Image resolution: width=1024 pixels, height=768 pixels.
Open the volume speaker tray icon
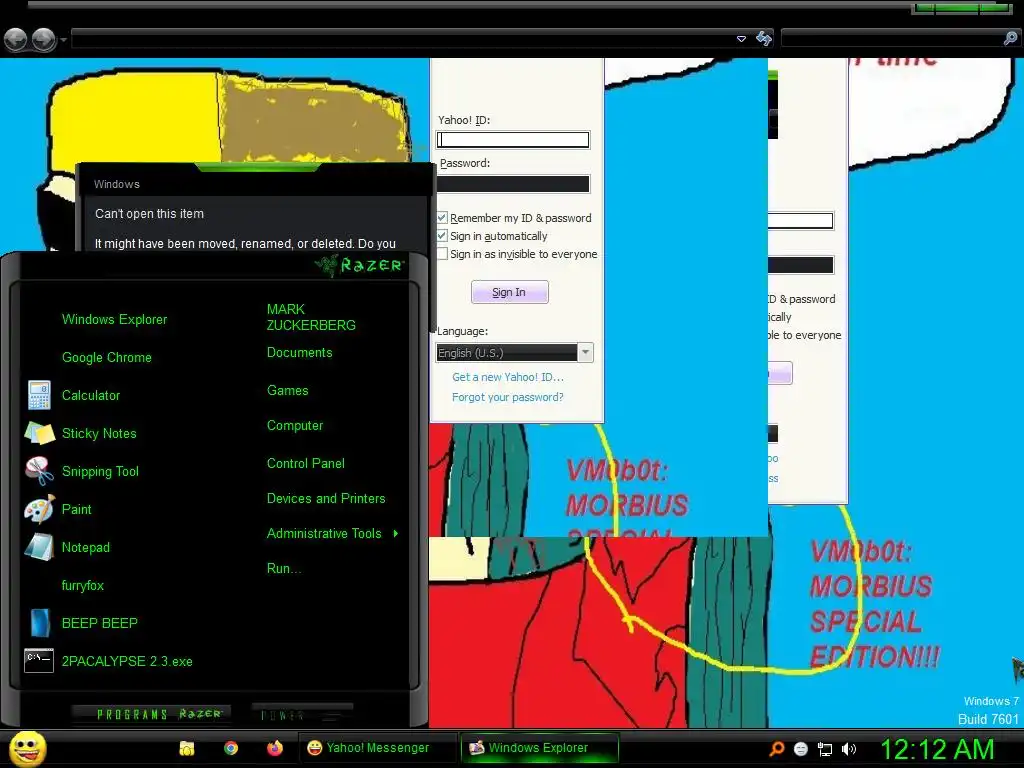(x=849, y=749)
